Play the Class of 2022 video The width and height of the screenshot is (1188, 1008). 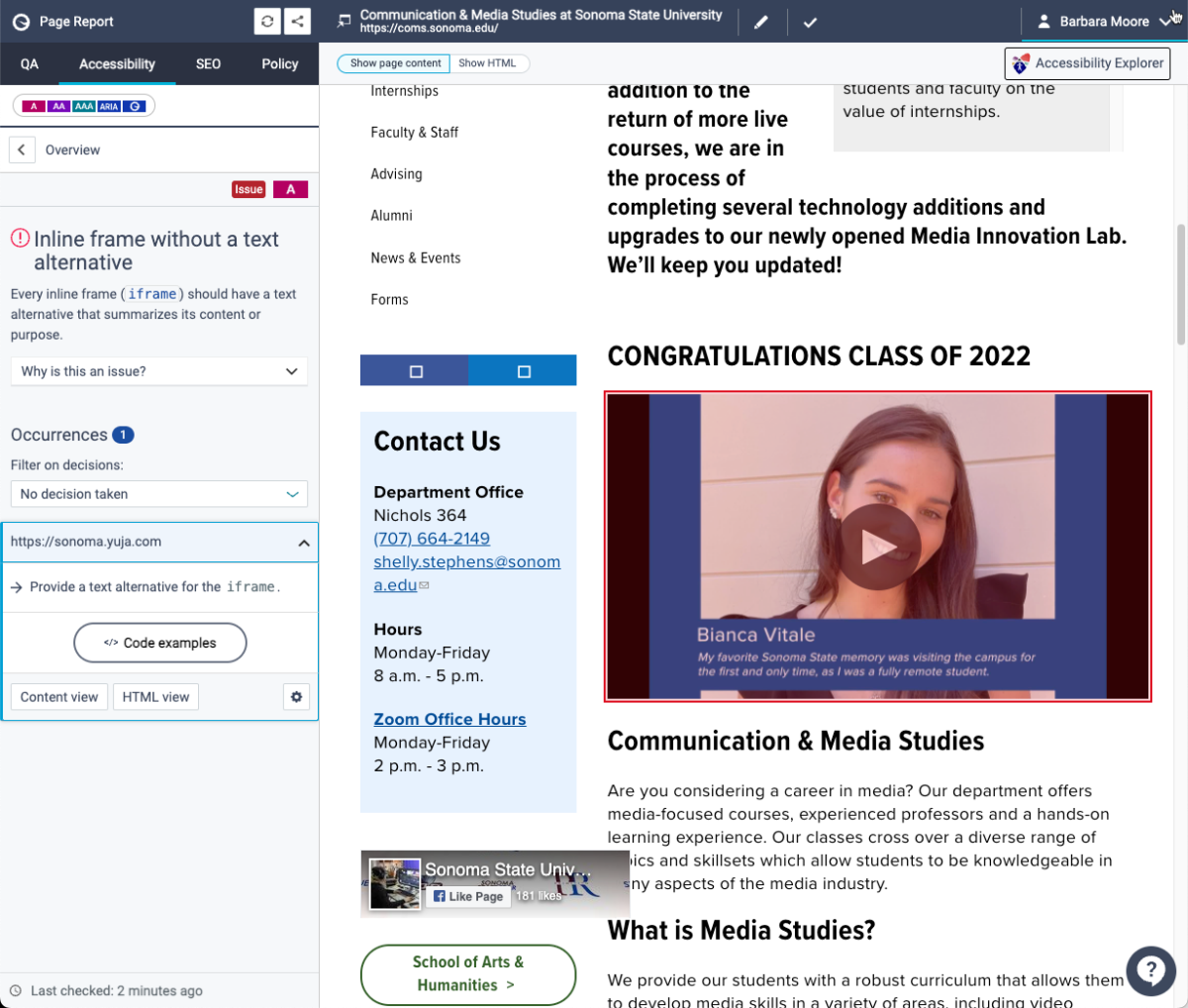tap(877, 547)
